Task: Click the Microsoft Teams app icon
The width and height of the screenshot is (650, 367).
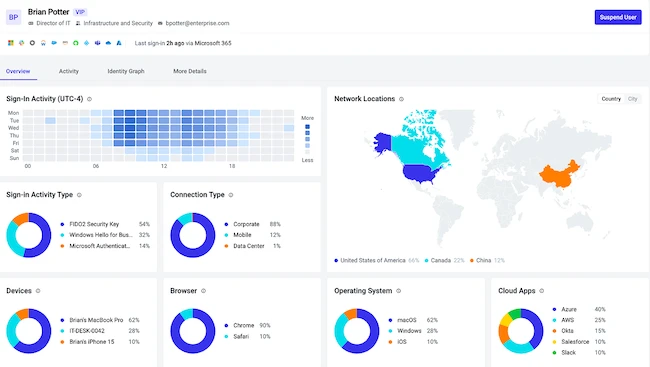Action: coord(97,43)
